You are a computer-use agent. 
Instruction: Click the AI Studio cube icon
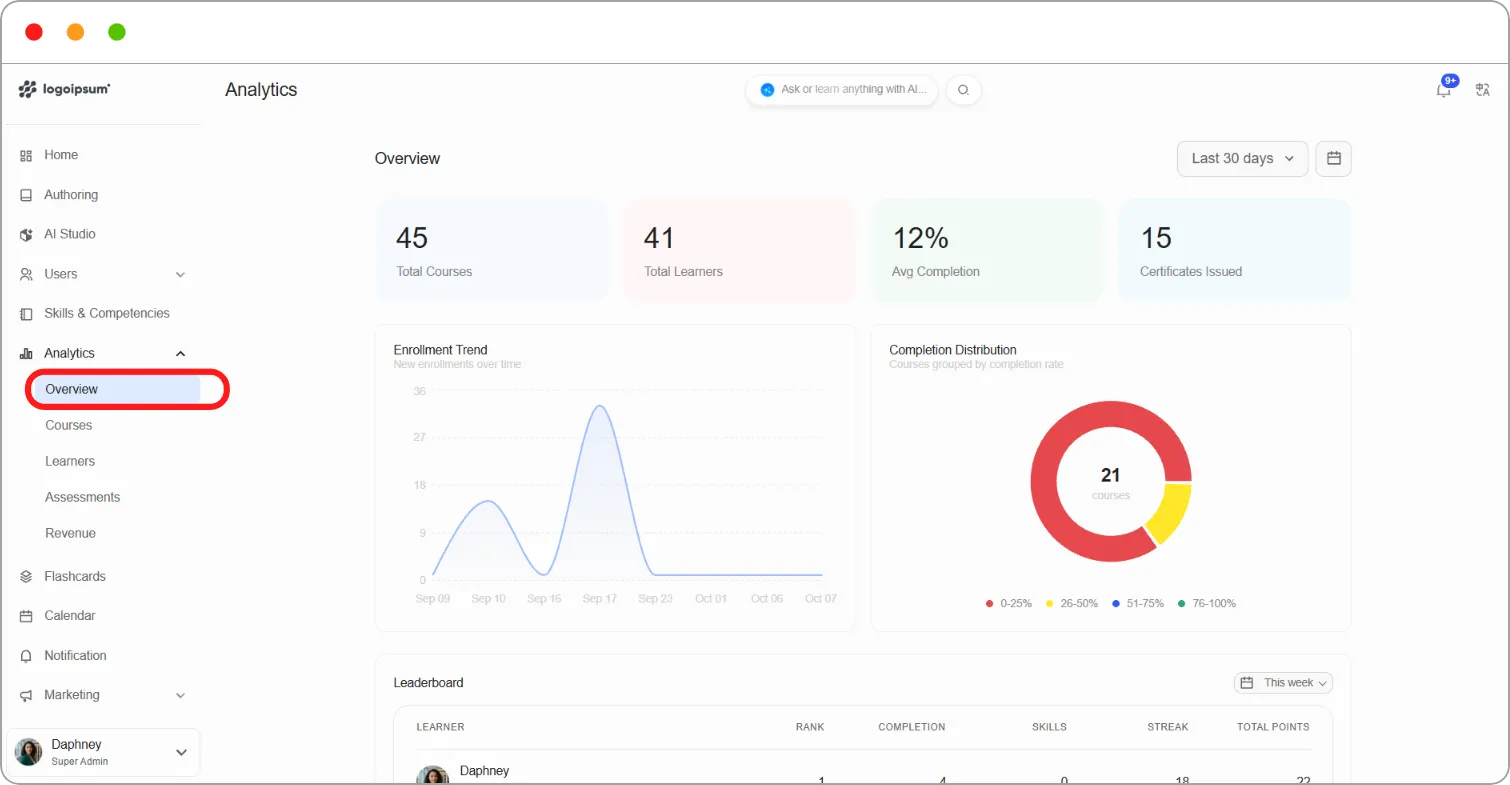26,234
